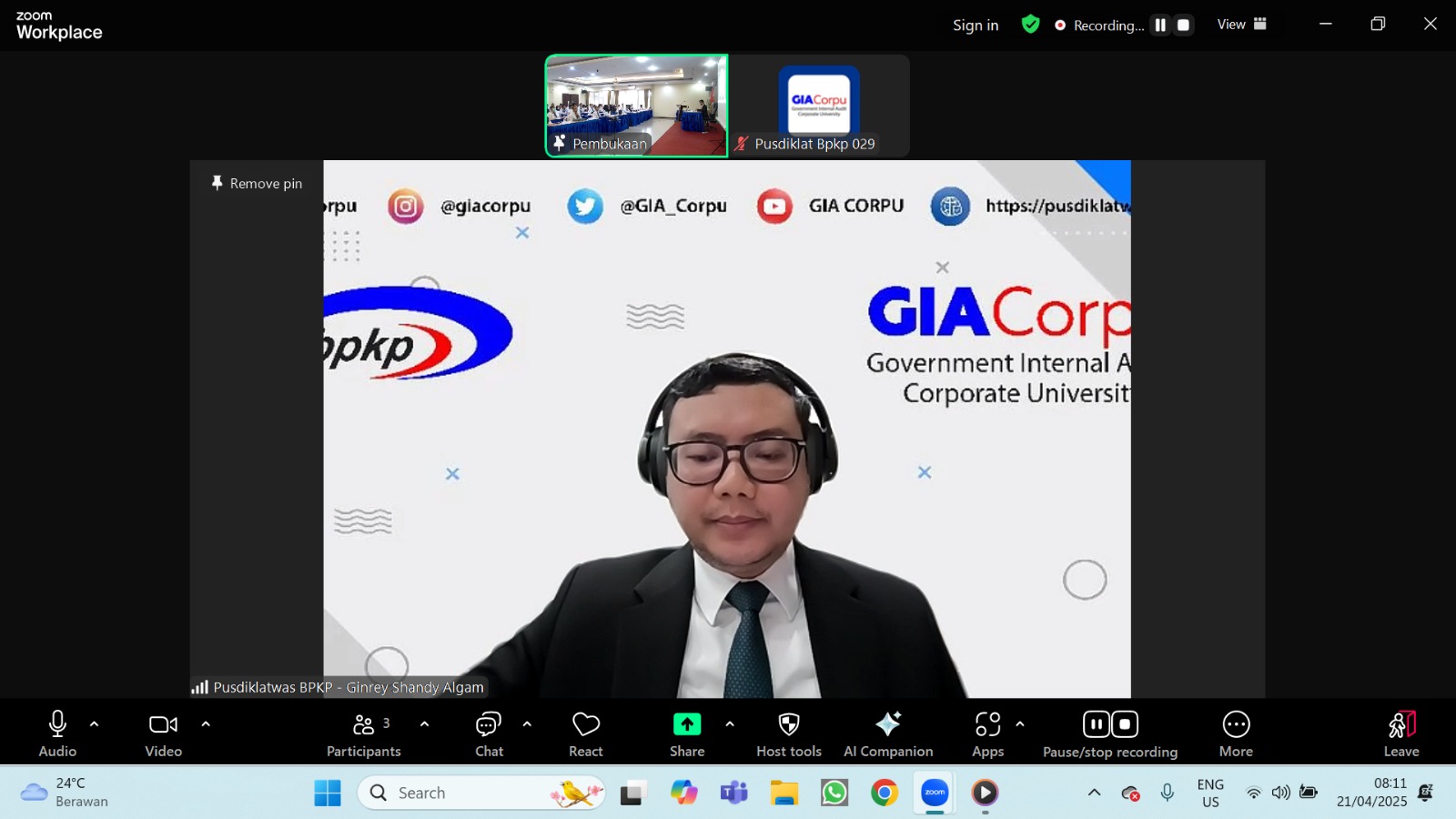Viewport: 1456px width, 819px height.
Task: Launch Copilot from taskbar
Action: [x=683, y=793]
